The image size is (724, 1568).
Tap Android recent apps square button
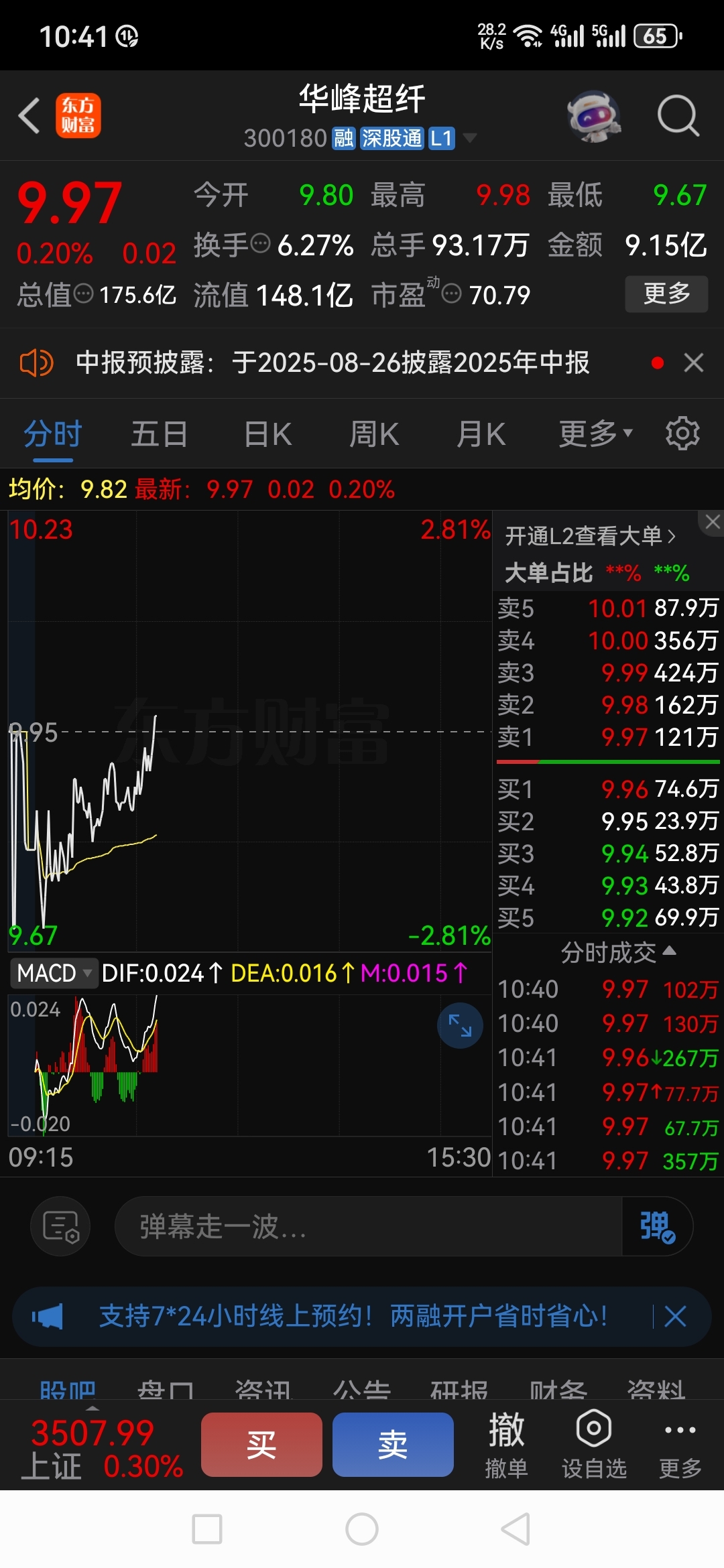point(207,1529)
